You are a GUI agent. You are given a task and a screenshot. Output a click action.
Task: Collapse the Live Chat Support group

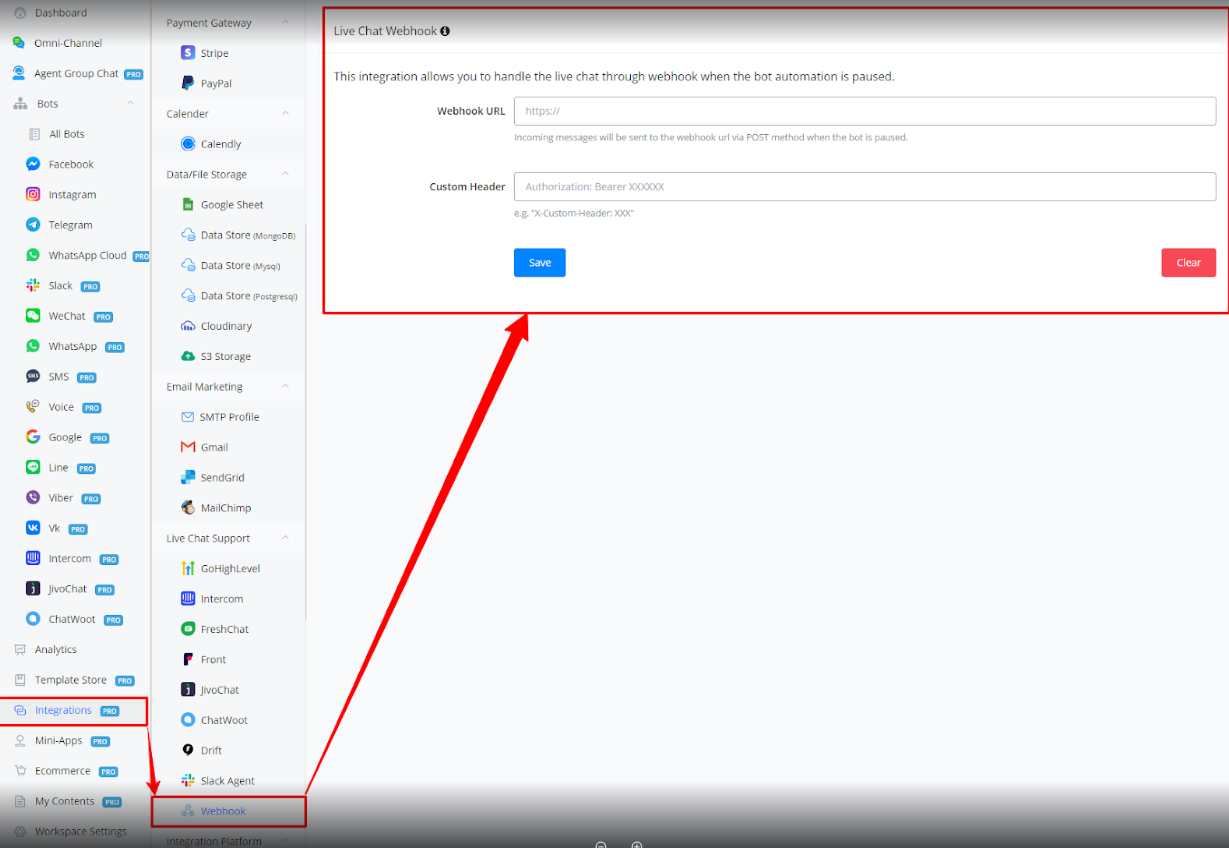click(285, 538)
